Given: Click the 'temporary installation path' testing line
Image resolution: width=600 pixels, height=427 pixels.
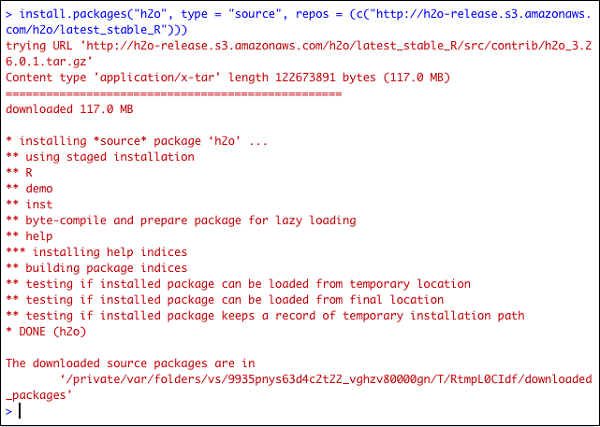Looking at the screenshot, I should click(265, 316).
